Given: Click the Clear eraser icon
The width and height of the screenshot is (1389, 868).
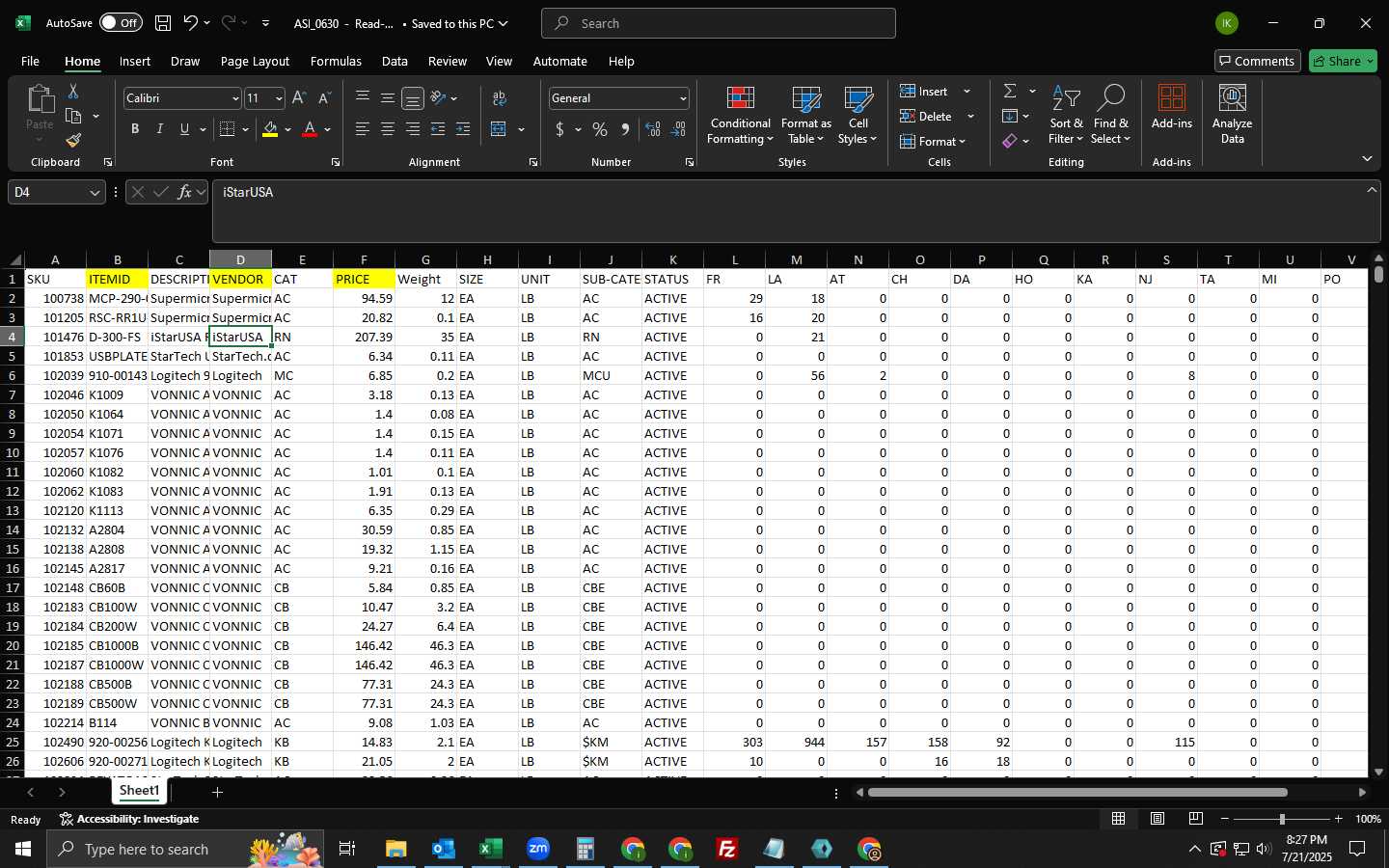Looking at the screenshot, I should click(1010, 141).
